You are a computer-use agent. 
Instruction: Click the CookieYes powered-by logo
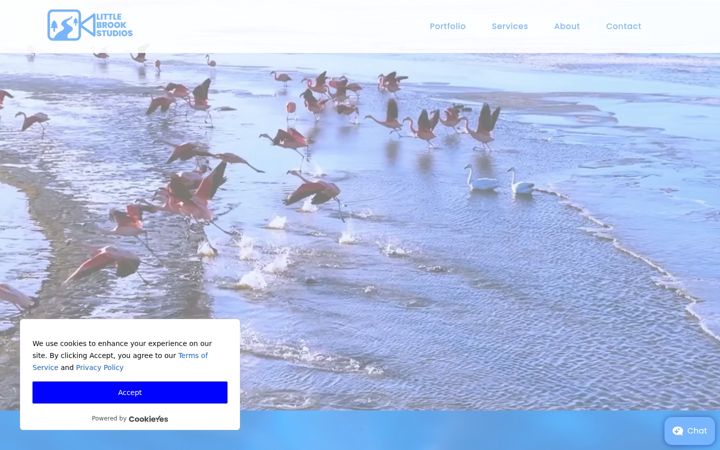click(148, 419)
